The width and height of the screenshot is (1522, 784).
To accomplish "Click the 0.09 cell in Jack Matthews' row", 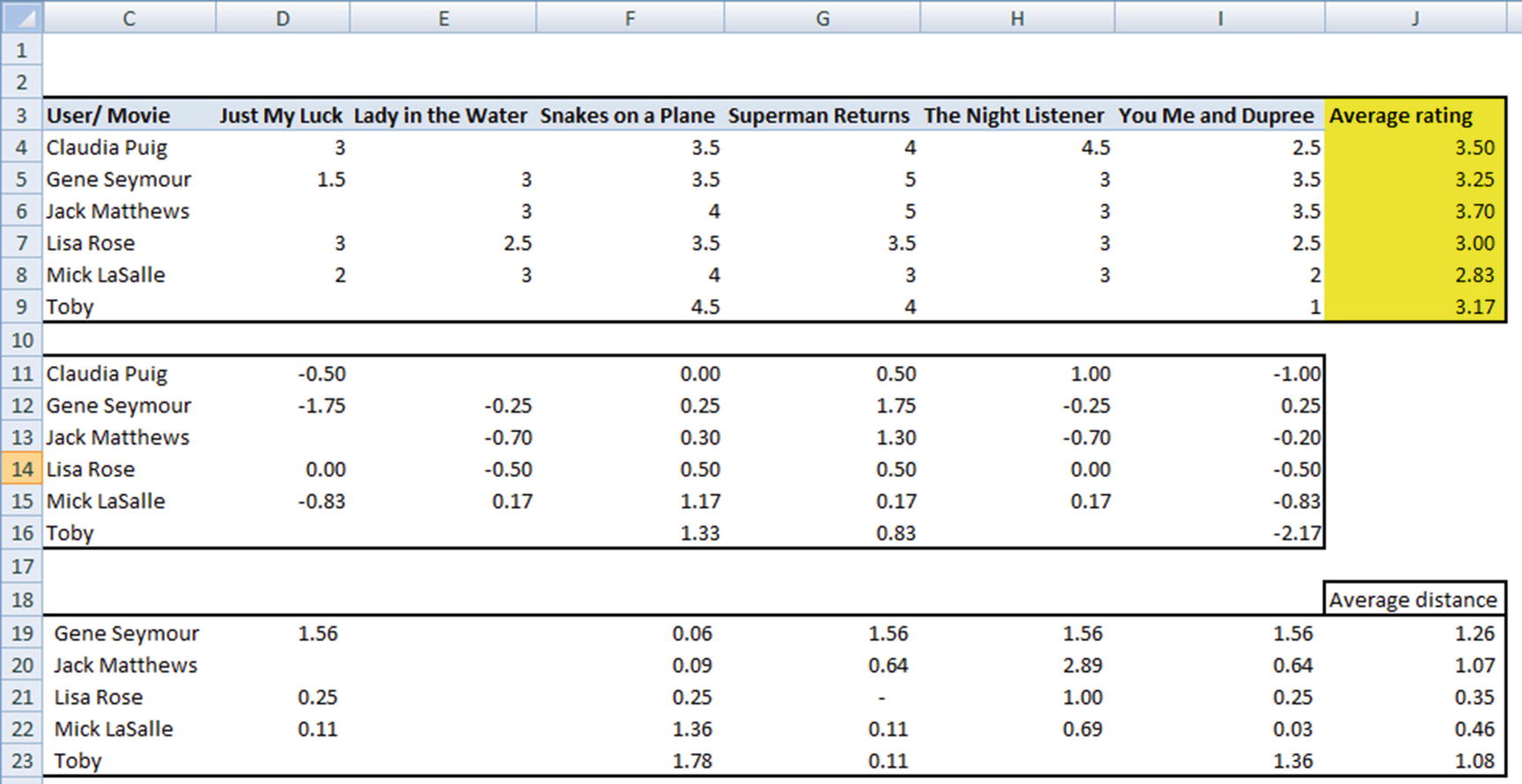I will pos(692,665).
